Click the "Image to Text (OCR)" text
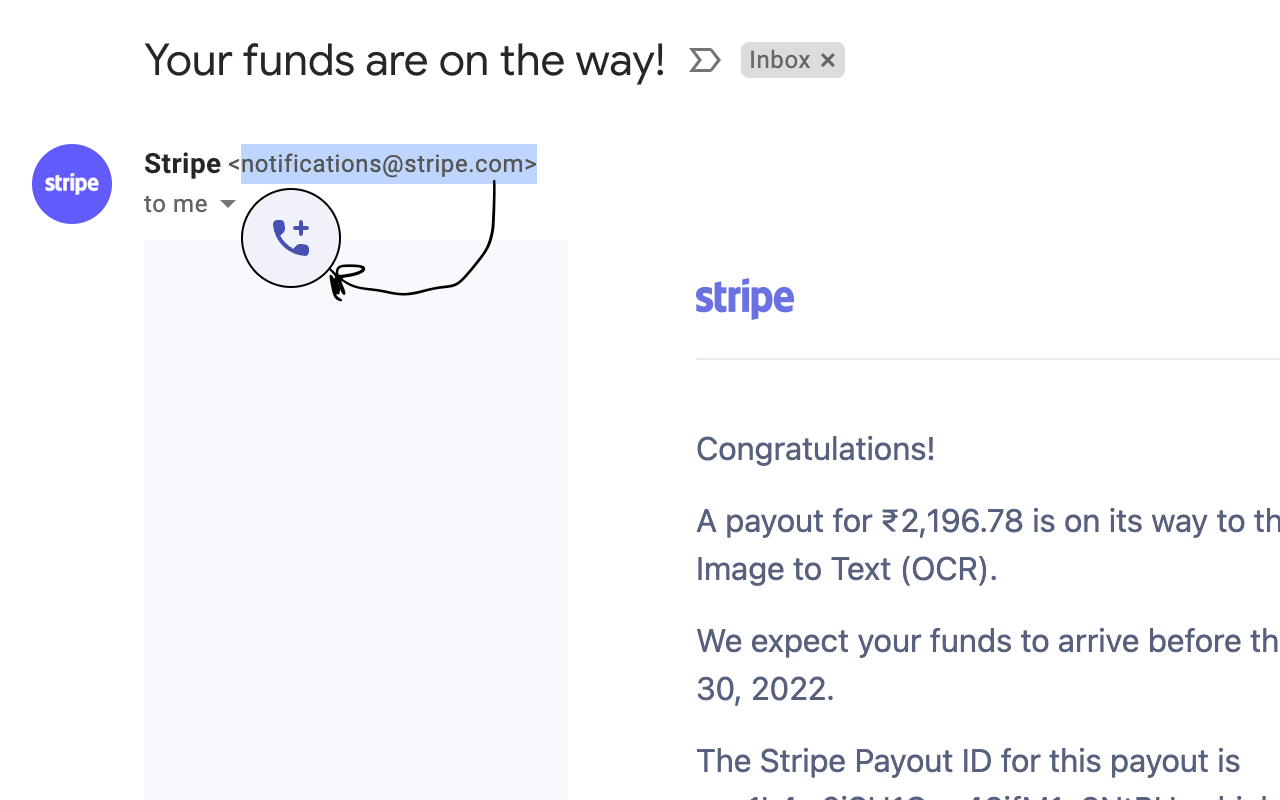This screenshot has width=1280, height=800. (846, 569)
